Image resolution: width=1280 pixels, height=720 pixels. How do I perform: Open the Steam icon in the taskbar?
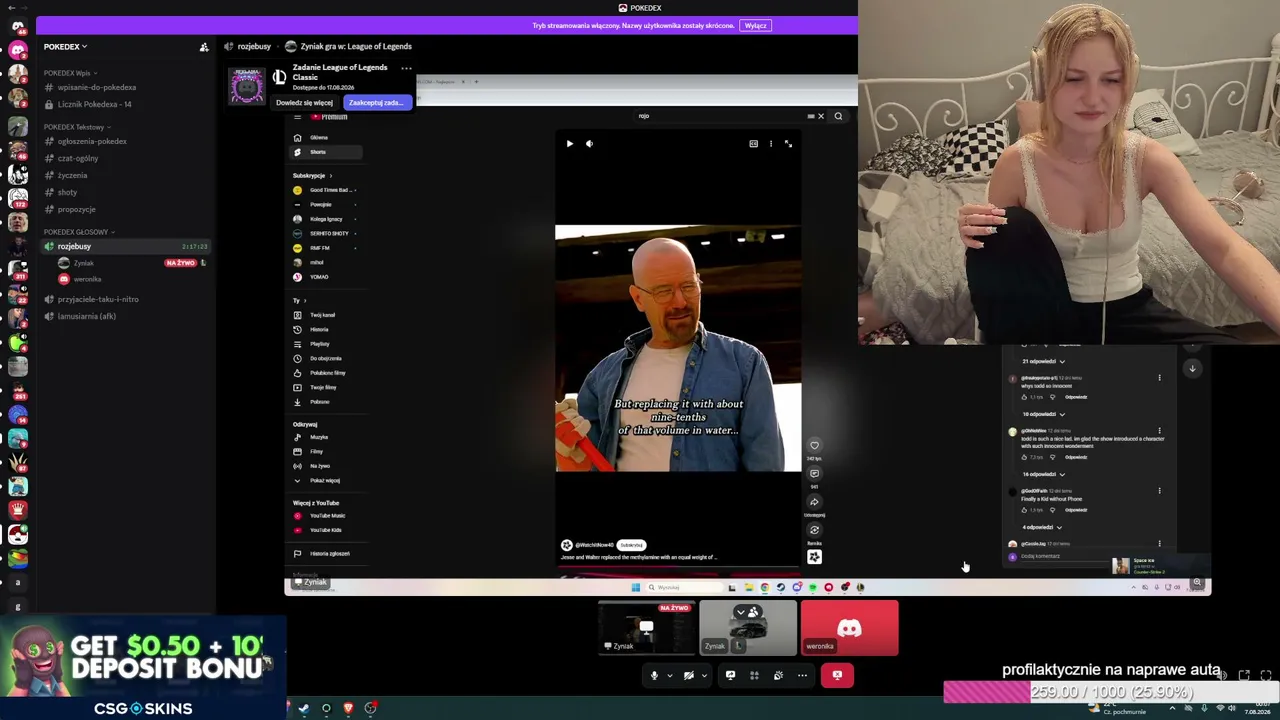point(304,709)
